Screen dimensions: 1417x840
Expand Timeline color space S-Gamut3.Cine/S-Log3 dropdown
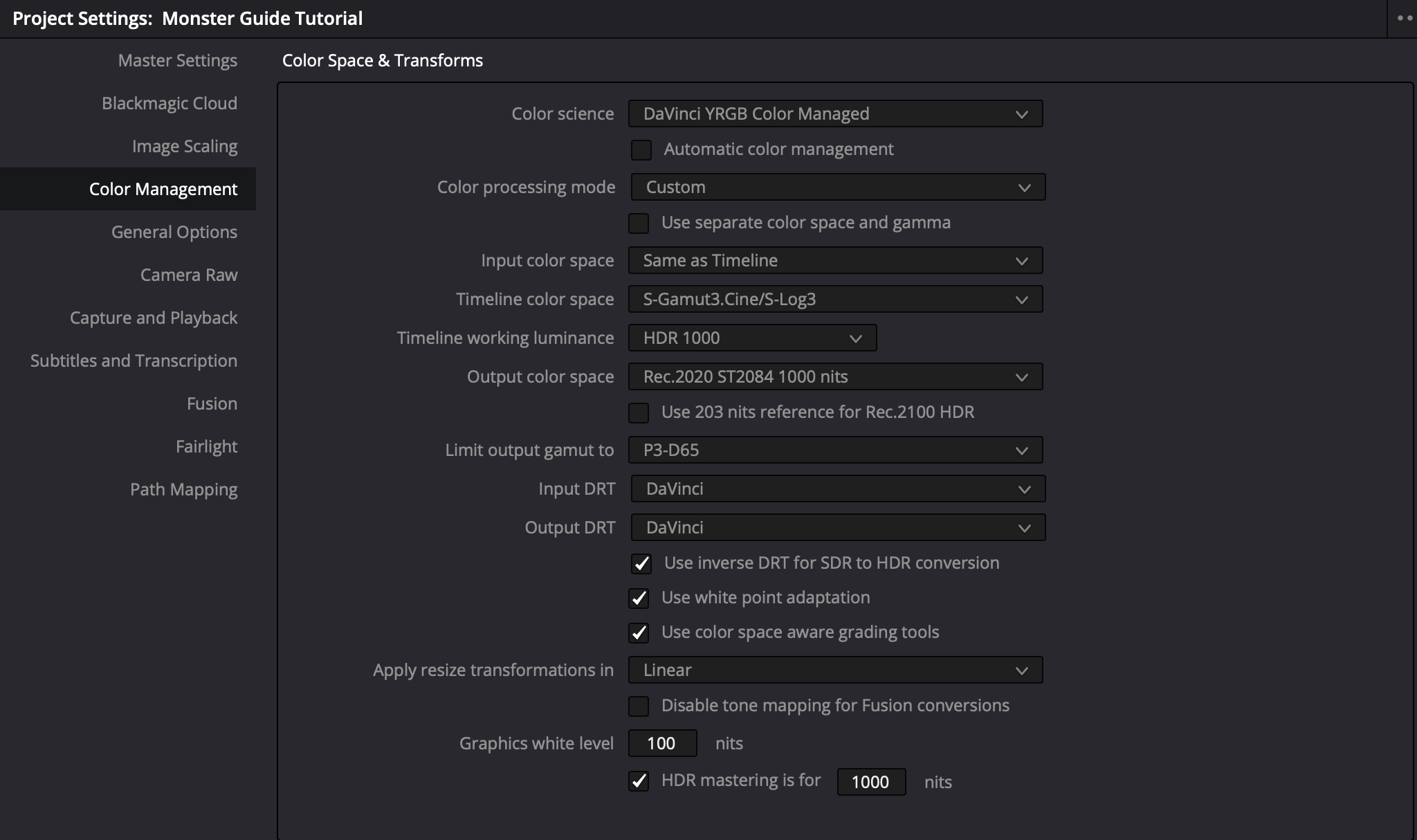click(x=835, y=300)
